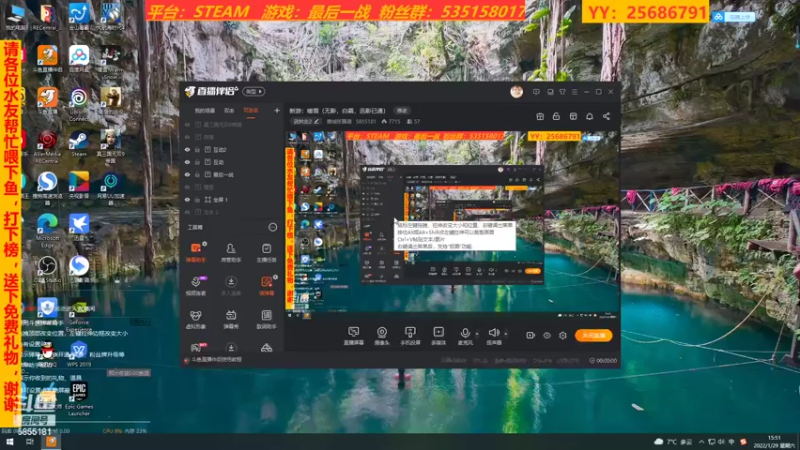Click the OBS Studio desktop icon
This screenshot has height=450, width=800.
pos(47,269)
